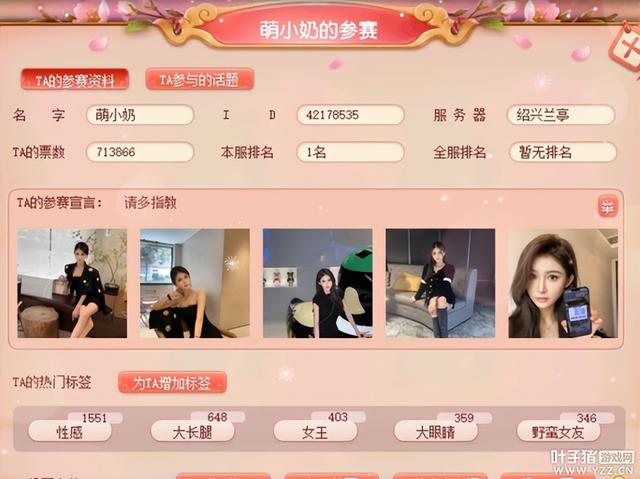Image resolution: width=640 pixels, height=479 pixels.
Task: View third photo with green helmet figure
Action: pos(318,283)
